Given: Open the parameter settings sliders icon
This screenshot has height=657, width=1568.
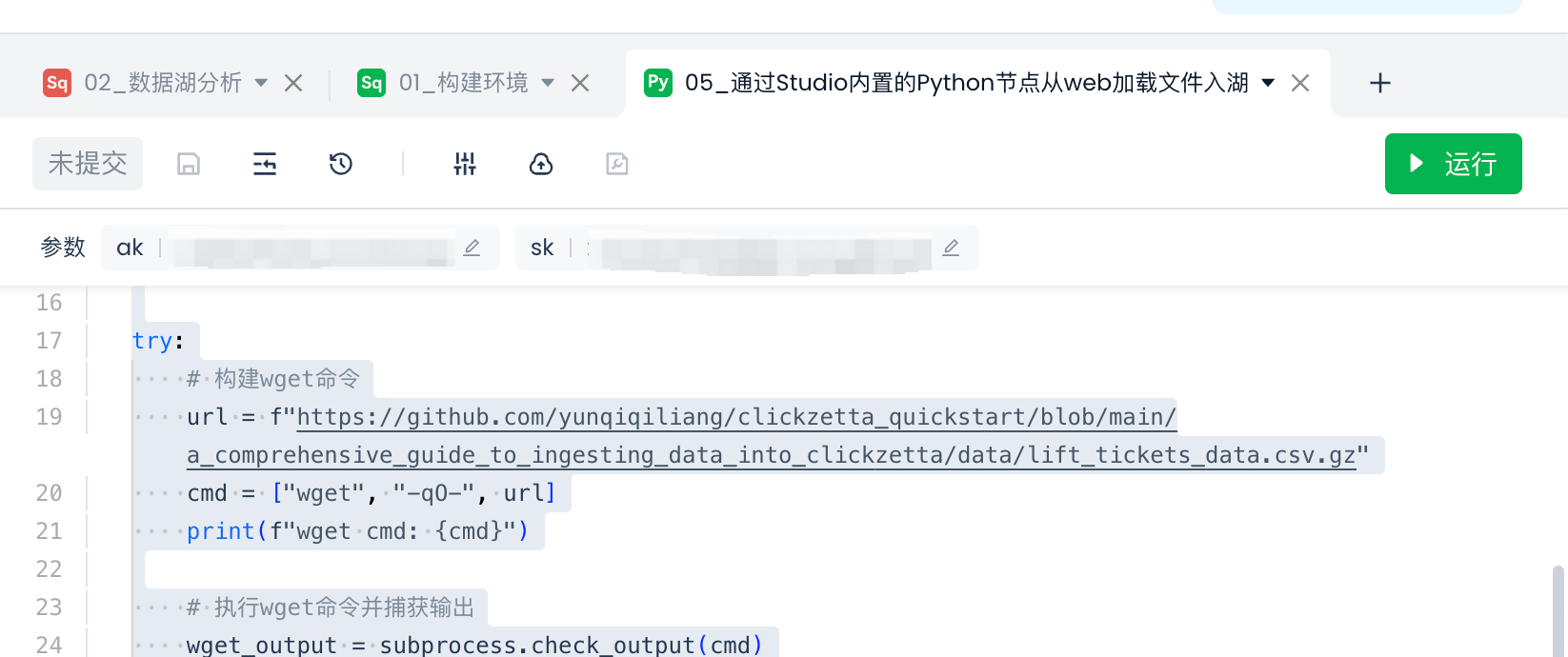Looking at the screenshot, I should pos(465,165).
